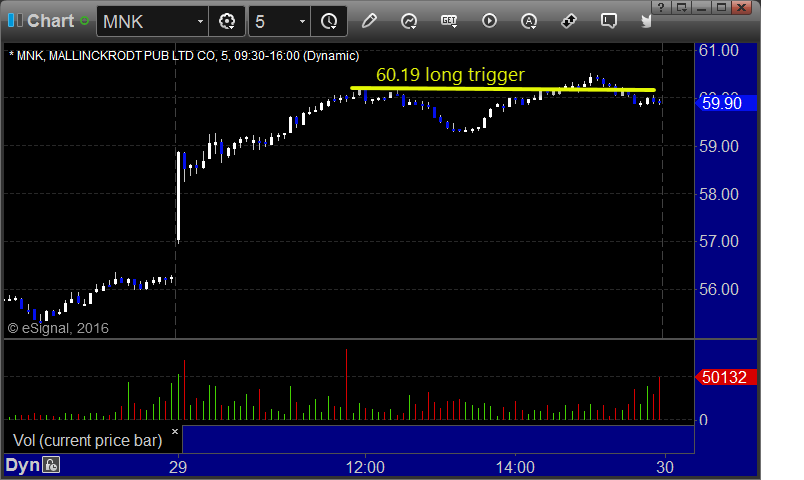Select the yellow trigger line
804x480 pixels.
pos(502,89)
